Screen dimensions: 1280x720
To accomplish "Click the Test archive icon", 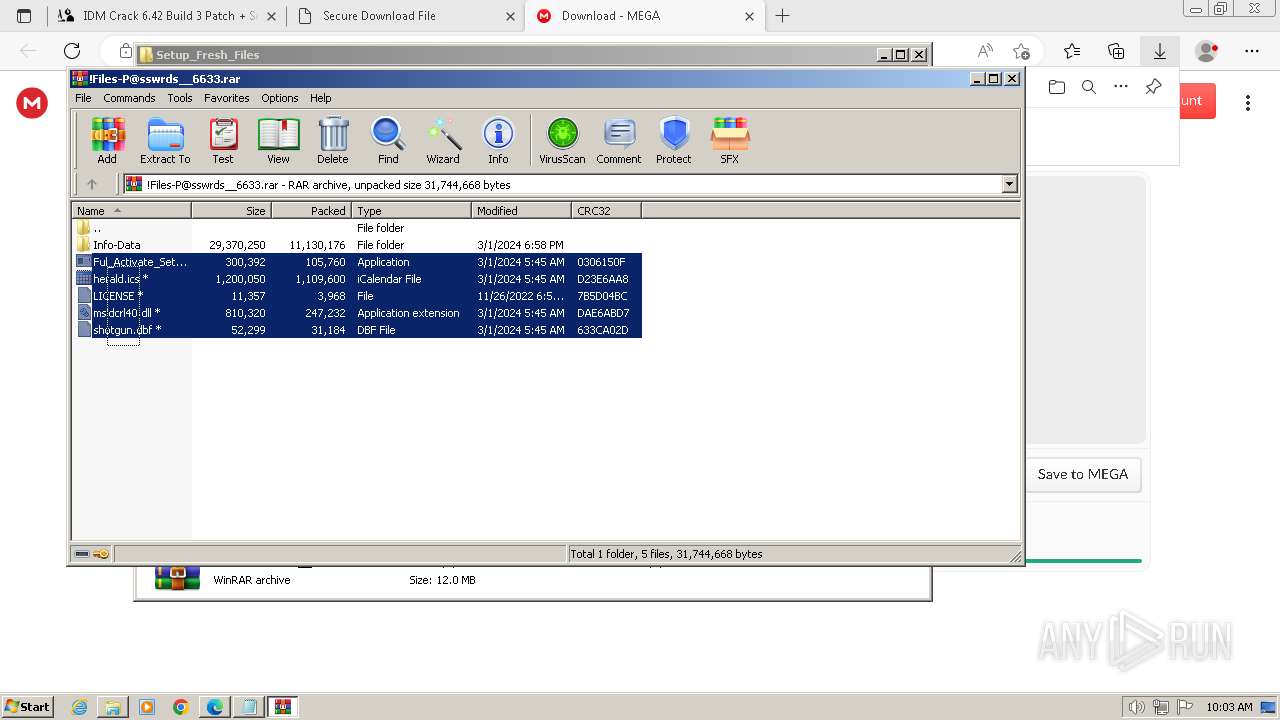I will pyautogui.click(x=223, y=141).
